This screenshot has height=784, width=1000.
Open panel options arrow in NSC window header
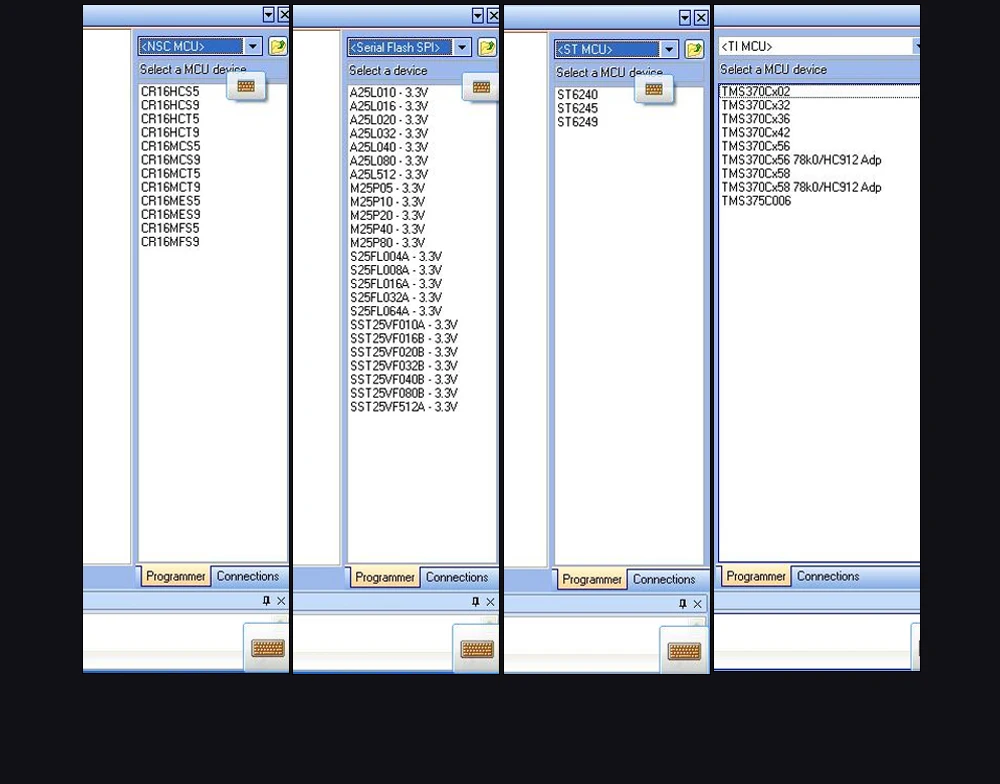pyautogui.click(x=268, y=15)
